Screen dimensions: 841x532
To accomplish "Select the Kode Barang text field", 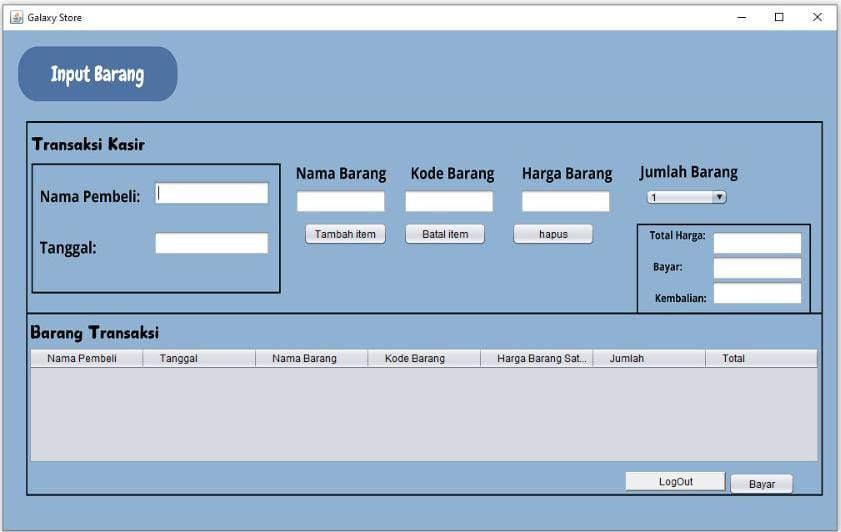I will [x=448, y=202].
